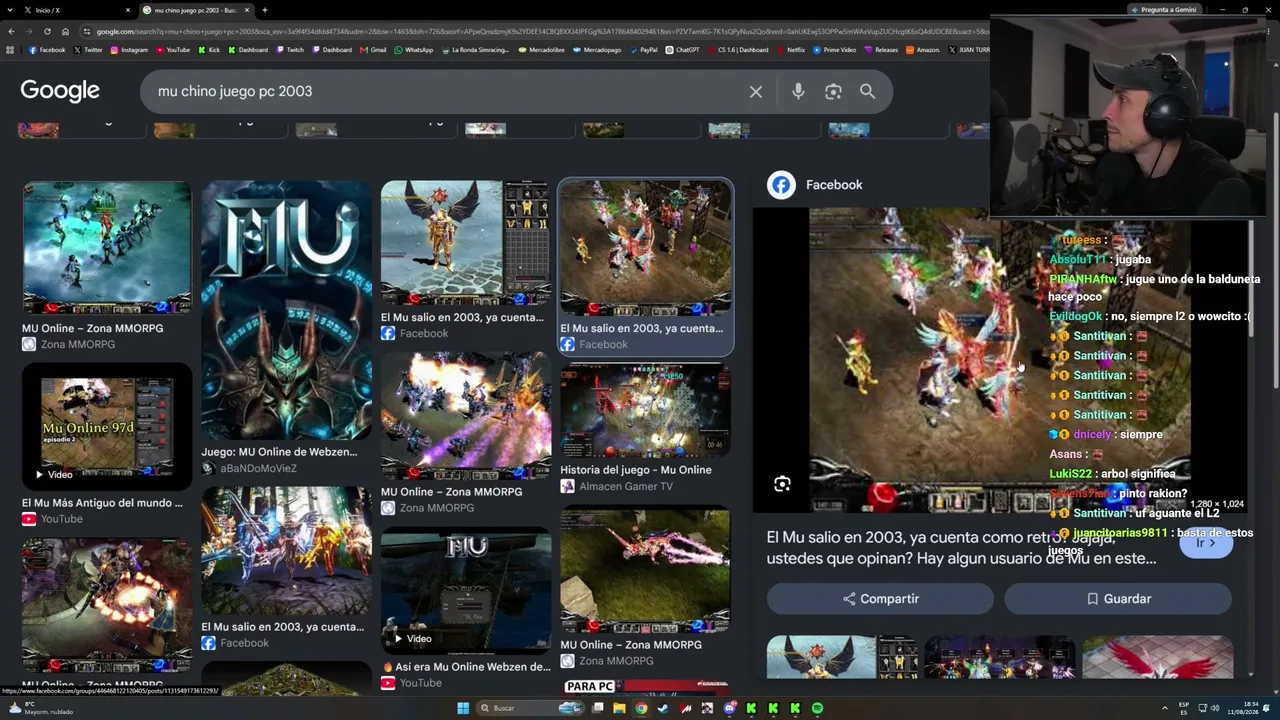This screenshot has height=720, width=1280.
Task: Open Discord from the taskbar
Action: coord(729,708)
